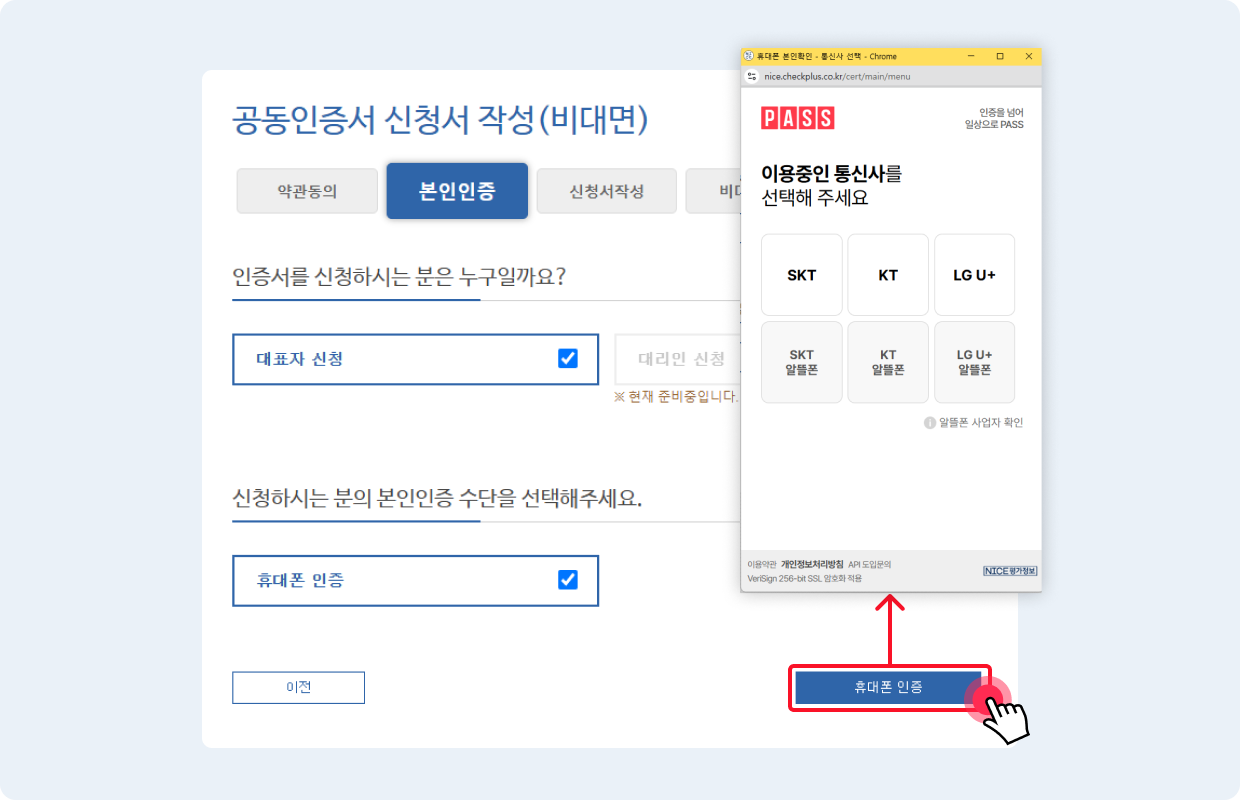Select SKT as your mobile carrier
Screen dimensions: 1240x800
[x=801, y=274]
